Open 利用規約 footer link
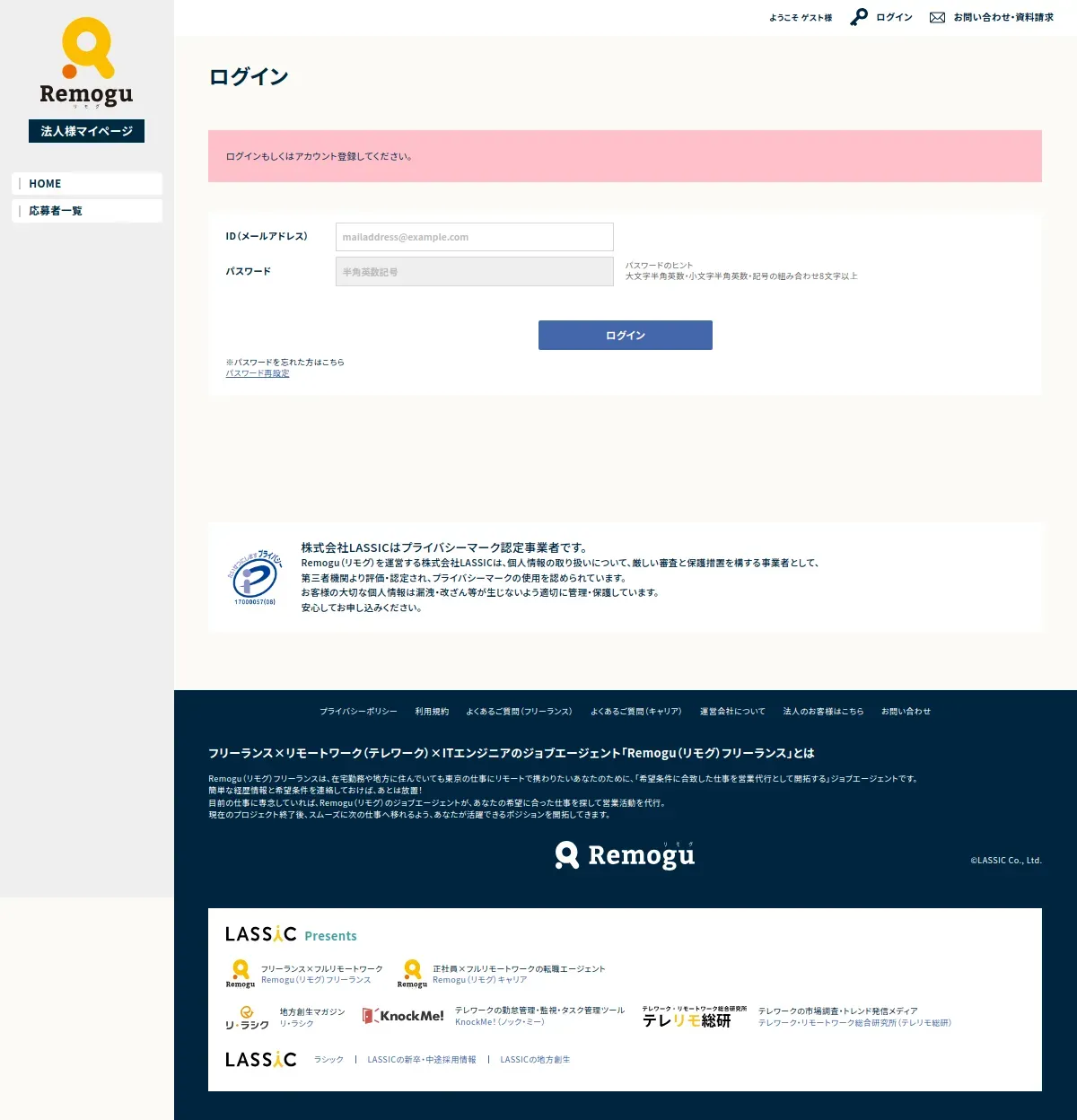 (x=432, y=712)
